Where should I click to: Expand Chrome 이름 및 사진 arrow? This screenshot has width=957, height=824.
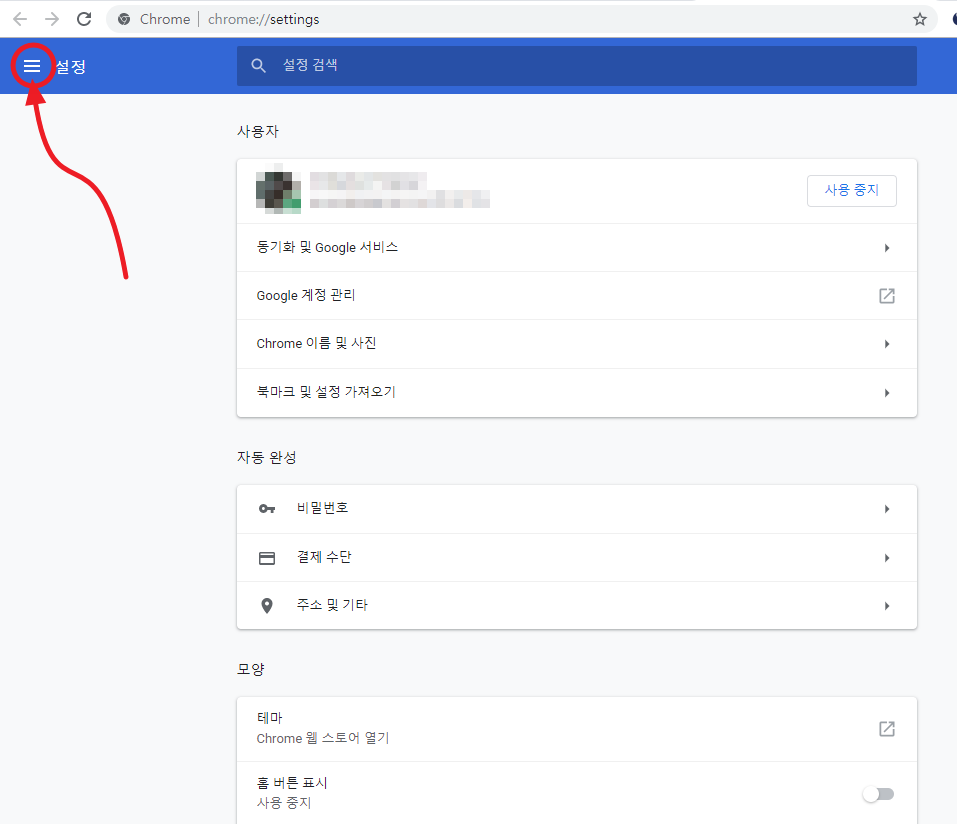click(887, 344)
